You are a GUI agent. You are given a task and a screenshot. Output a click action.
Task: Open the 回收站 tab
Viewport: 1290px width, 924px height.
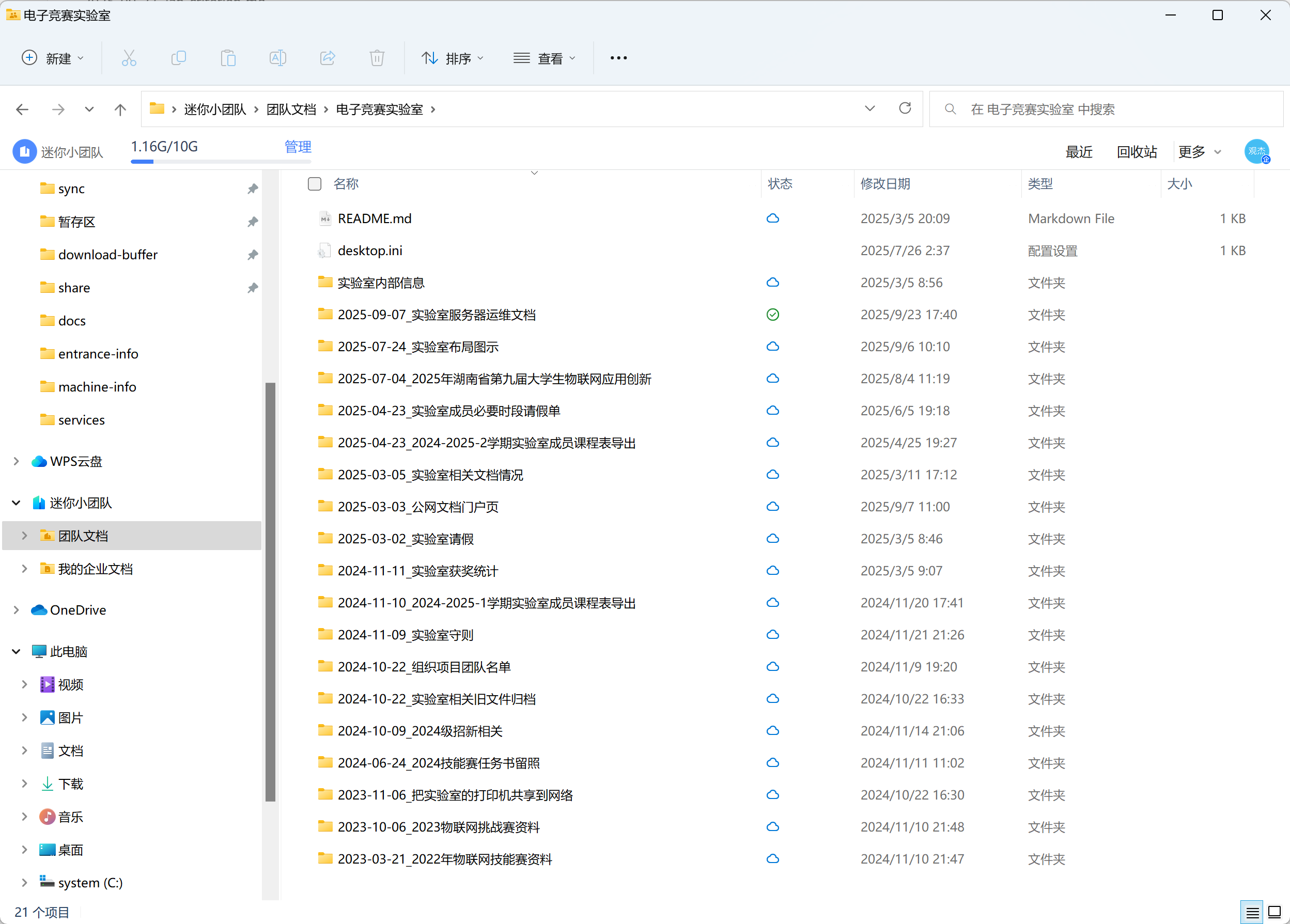[x=1137, y=152]
